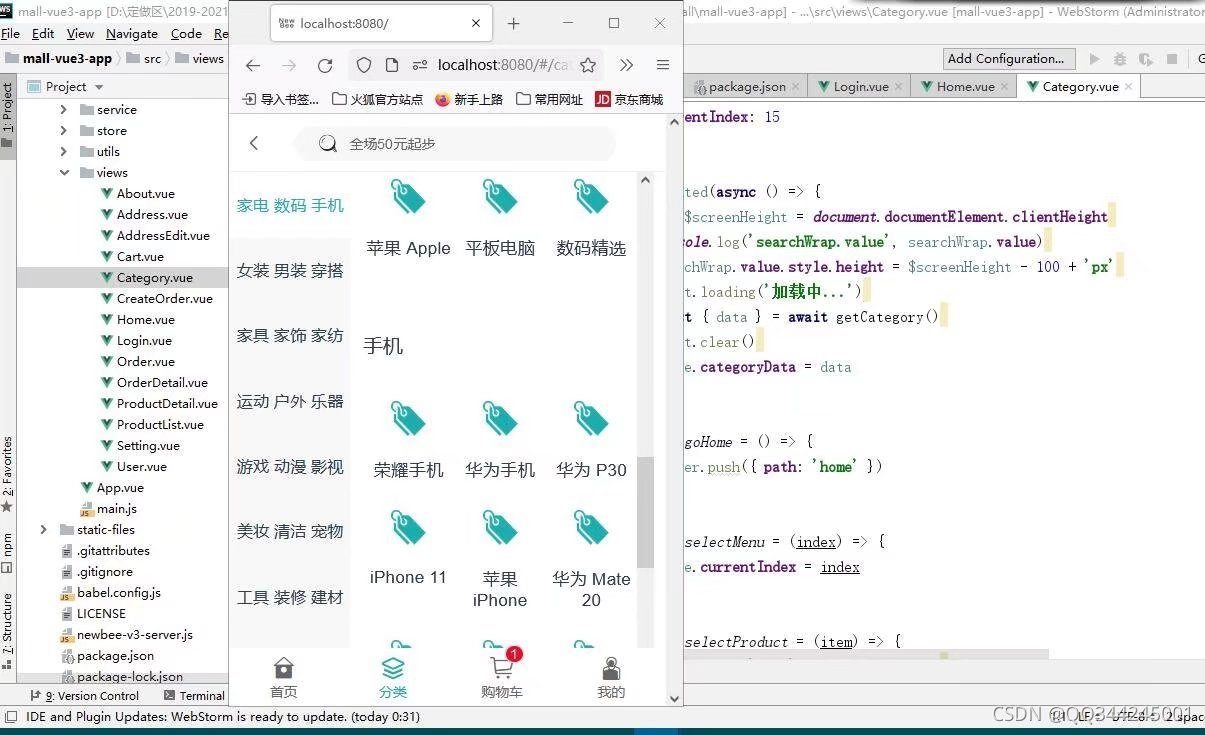Open the File menu in WebStorm
The width and height of the screenshot is (1205, 735).
[x=10, y=33]
